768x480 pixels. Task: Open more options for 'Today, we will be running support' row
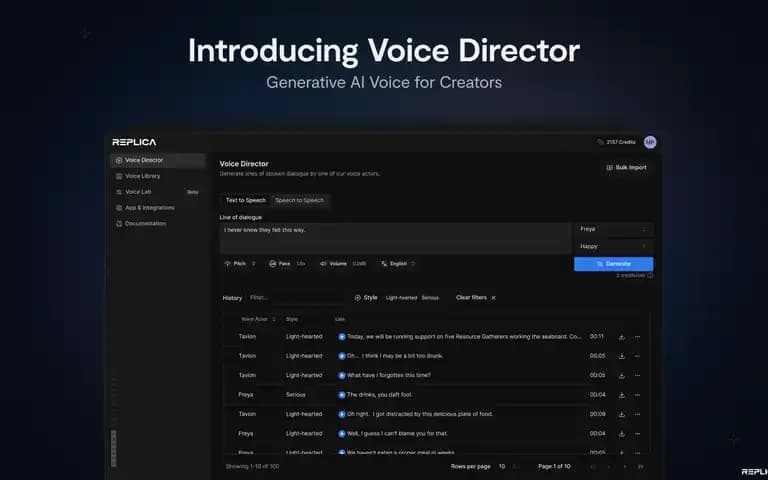(637, 337)
